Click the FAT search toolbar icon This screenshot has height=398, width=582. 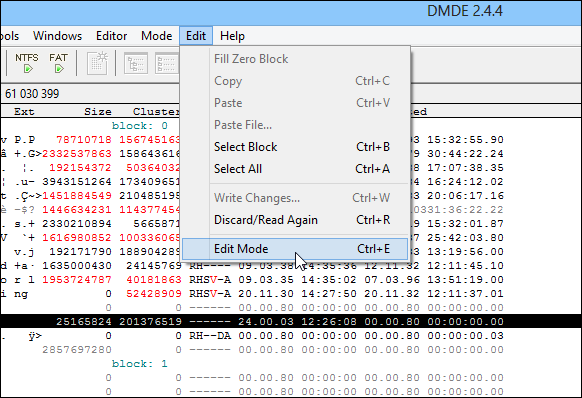(x=58, y=63)
